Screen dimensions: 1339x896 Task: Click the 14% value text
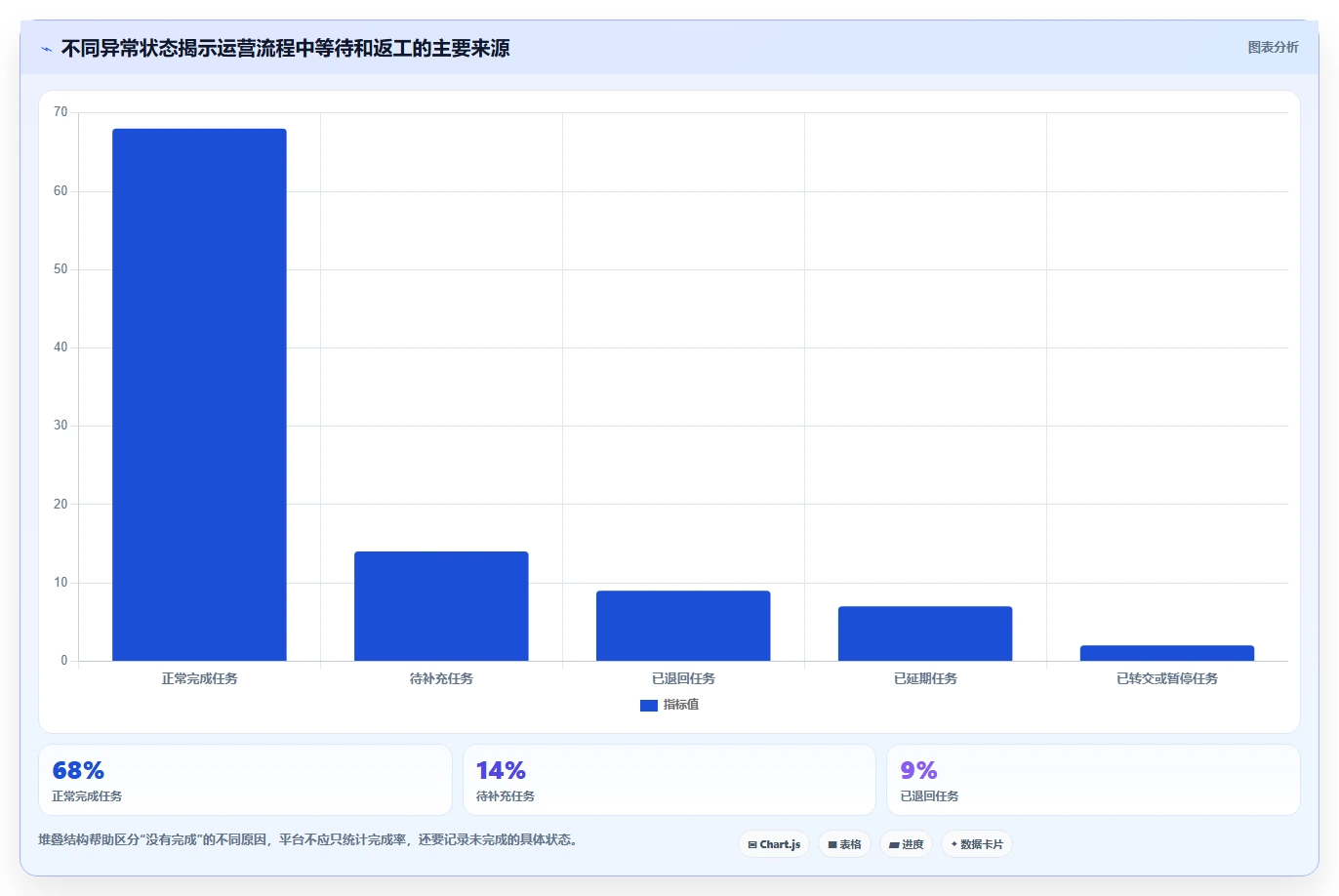click(501, 770)
